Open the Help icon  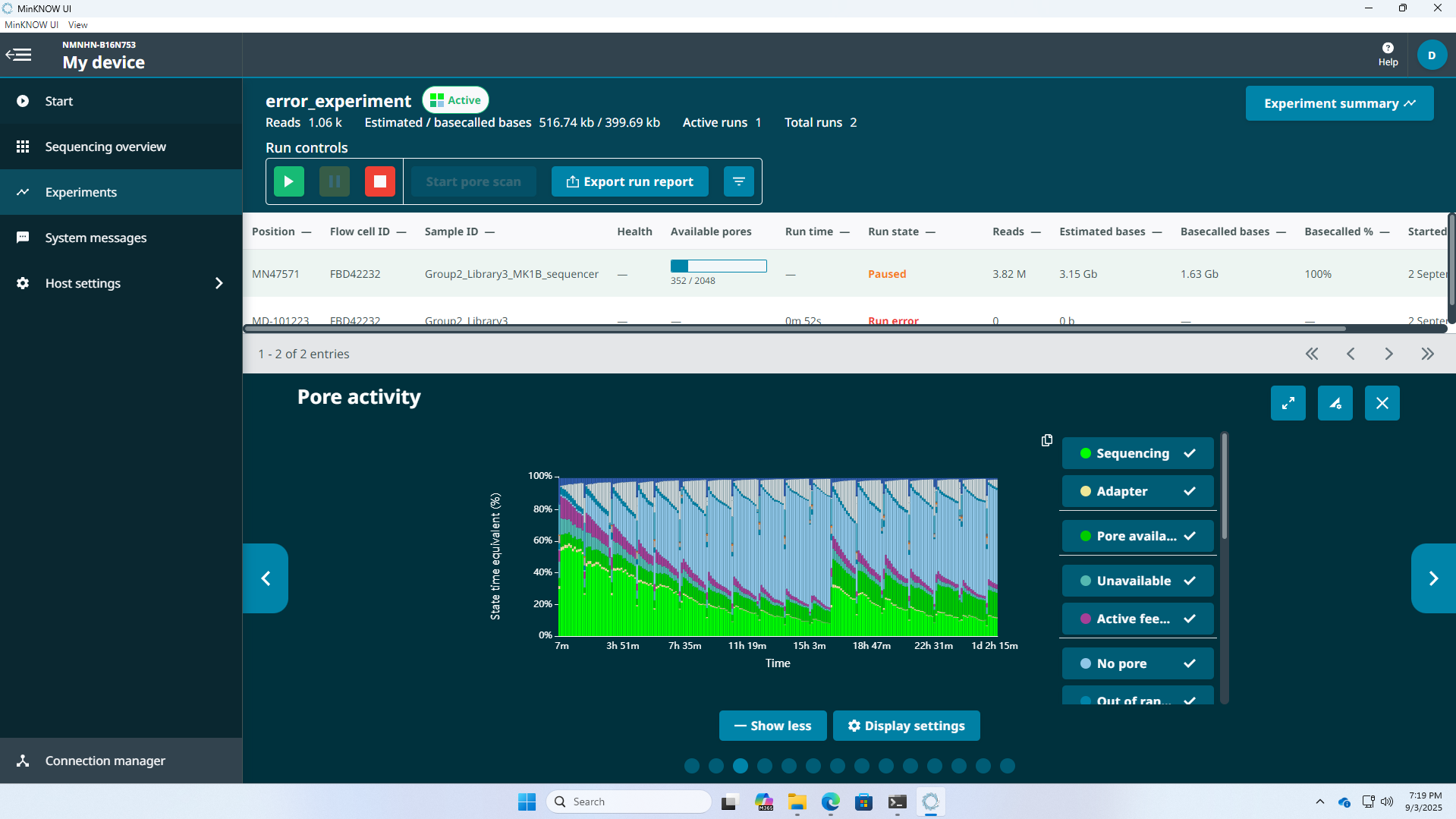point(1388,55)
